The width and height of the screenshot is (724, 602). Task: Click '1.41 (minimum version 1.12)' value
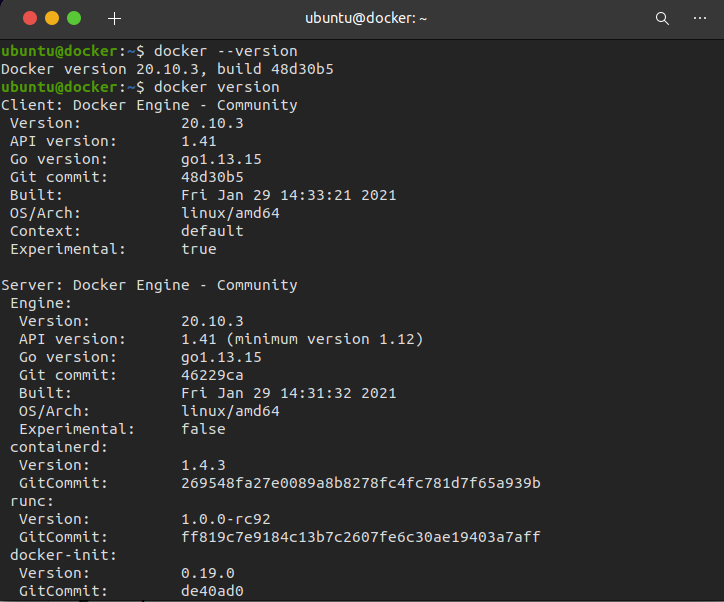point(302,339)
